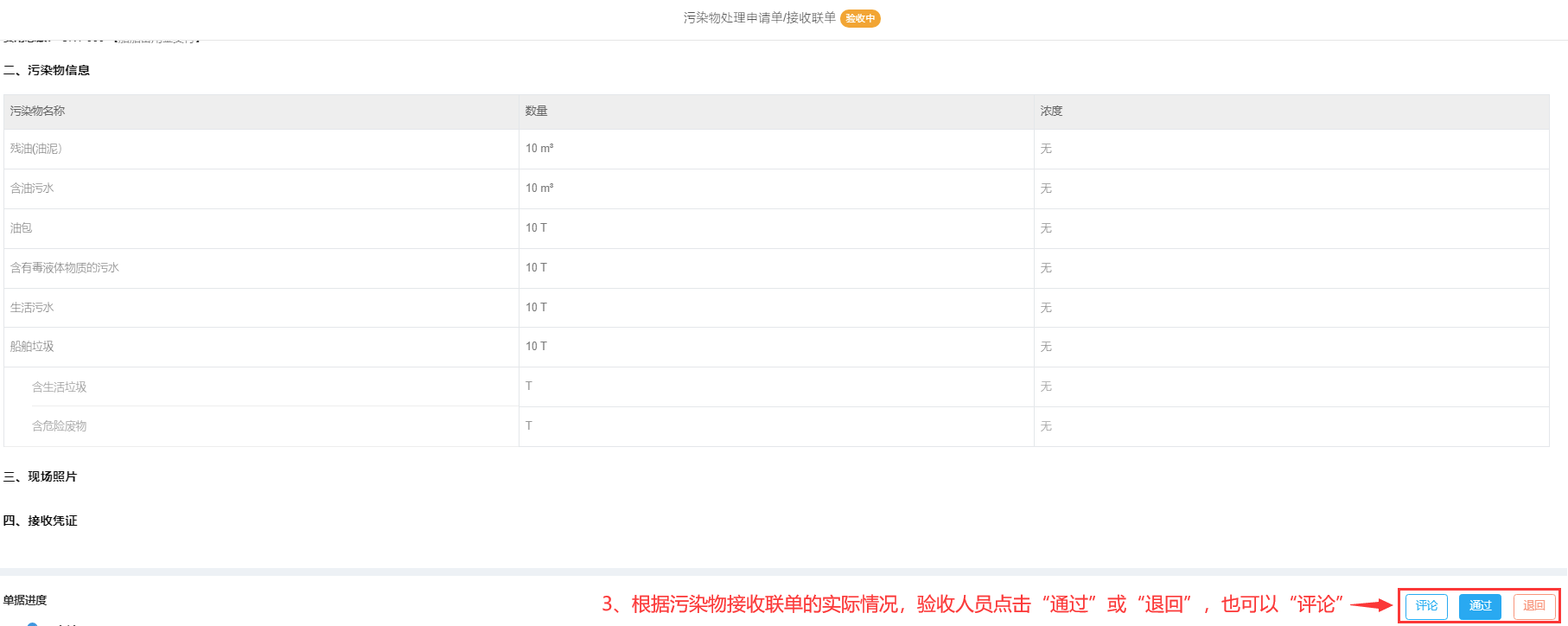The image size is (1568, 626).
Task: Click the 无 concentration for 含有毒液体物质的污水
Action: (1046, 268)
